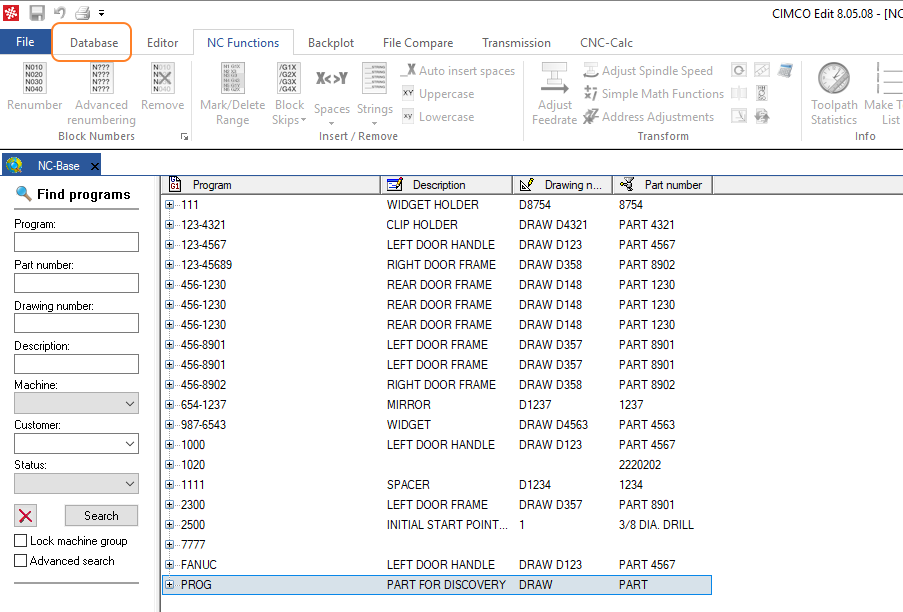Open the Machine dropdown

(76, 404)
